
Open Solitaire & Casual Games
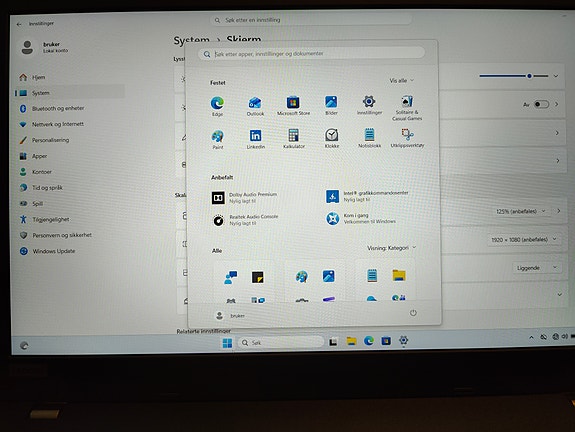tap(407, 108)
